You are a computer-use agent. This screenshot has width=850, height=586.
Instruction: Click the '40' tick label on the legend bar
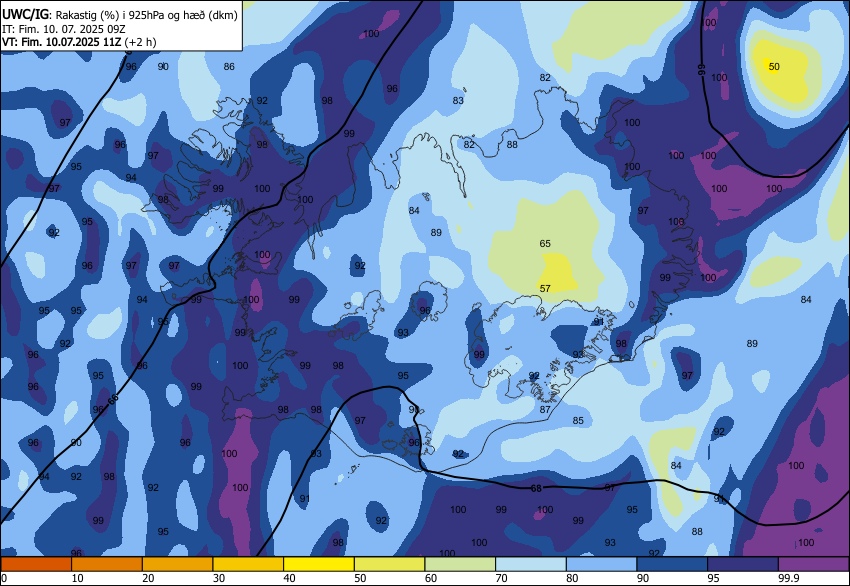pyautogui.click(x=289, y=578)
